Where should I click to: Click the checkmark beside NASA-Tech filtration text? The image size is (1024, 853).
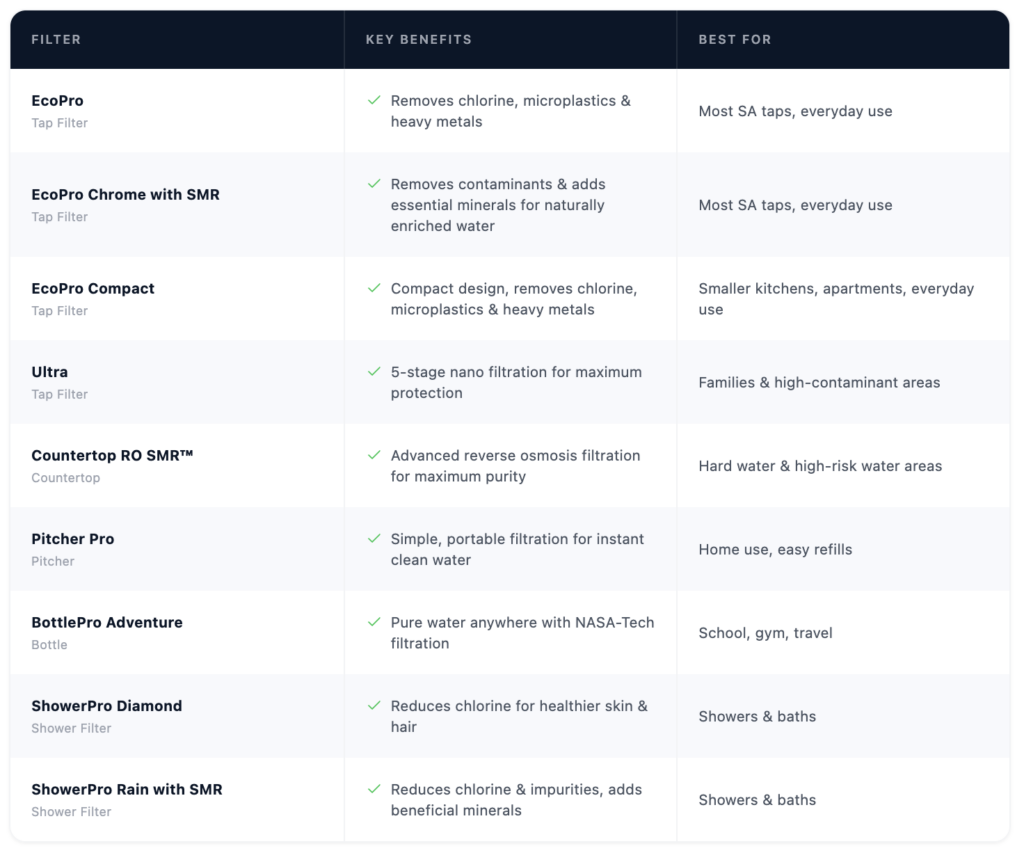coord(374,622)
